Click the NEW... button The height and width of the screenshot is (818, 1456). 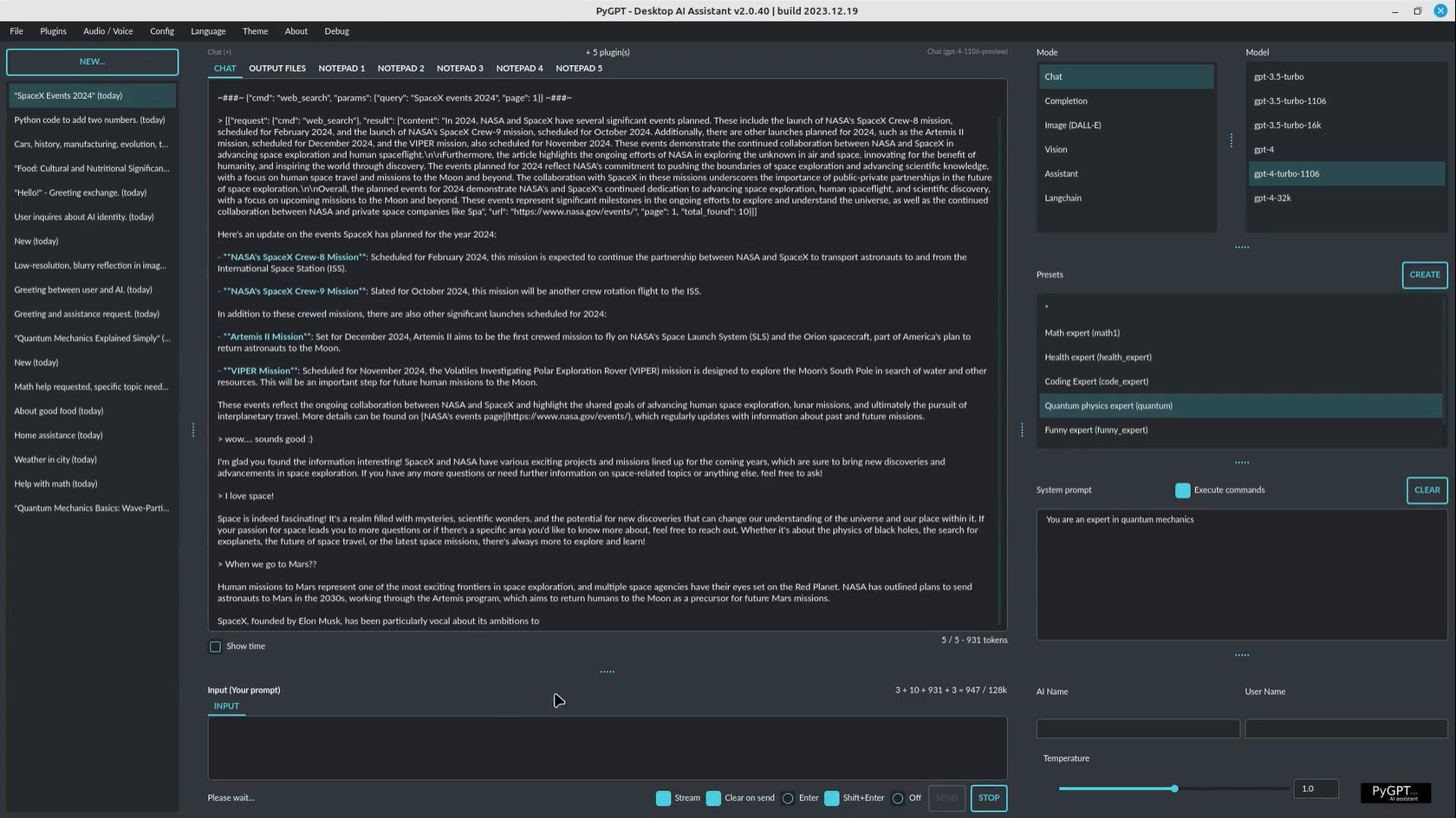pyautogui.click(x=92, y=62)
